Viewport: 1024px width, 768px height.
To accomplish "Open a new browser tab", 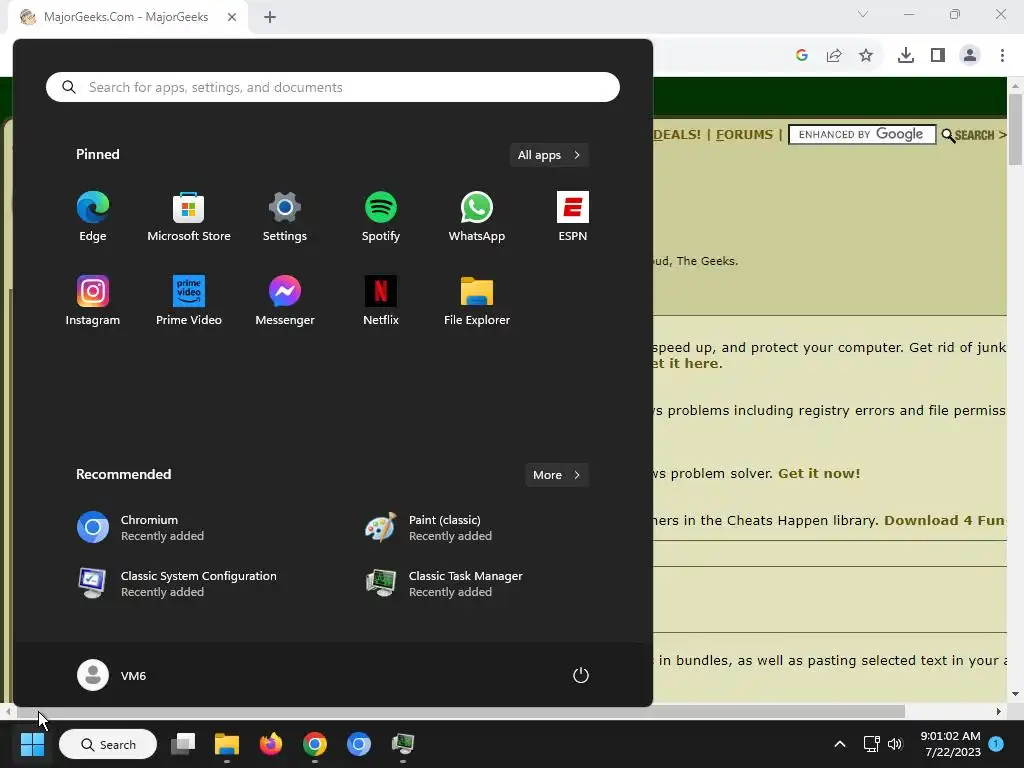I will (x=270, y=17).
